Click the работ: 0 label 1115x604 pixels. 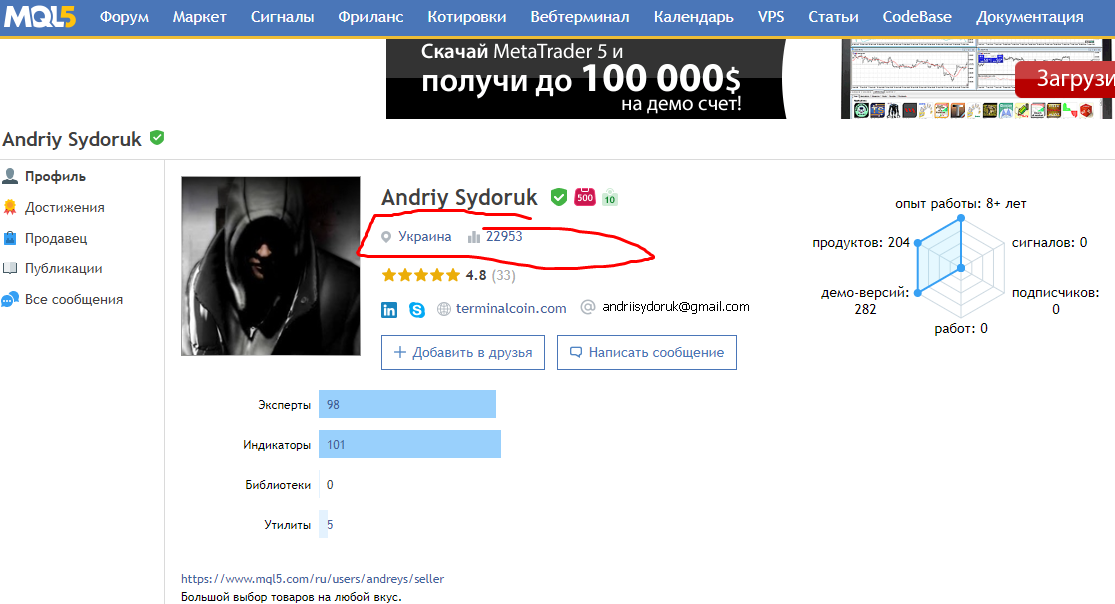click(x=961, y=329)
